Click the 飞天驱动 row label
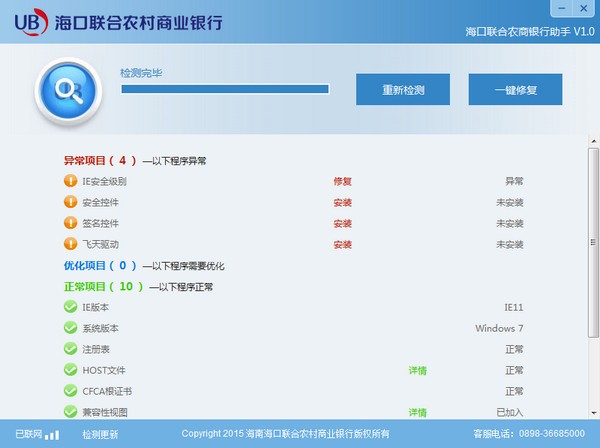Viewport: 600px width, 448px height. pyautogui.click(x=100, y=244)
